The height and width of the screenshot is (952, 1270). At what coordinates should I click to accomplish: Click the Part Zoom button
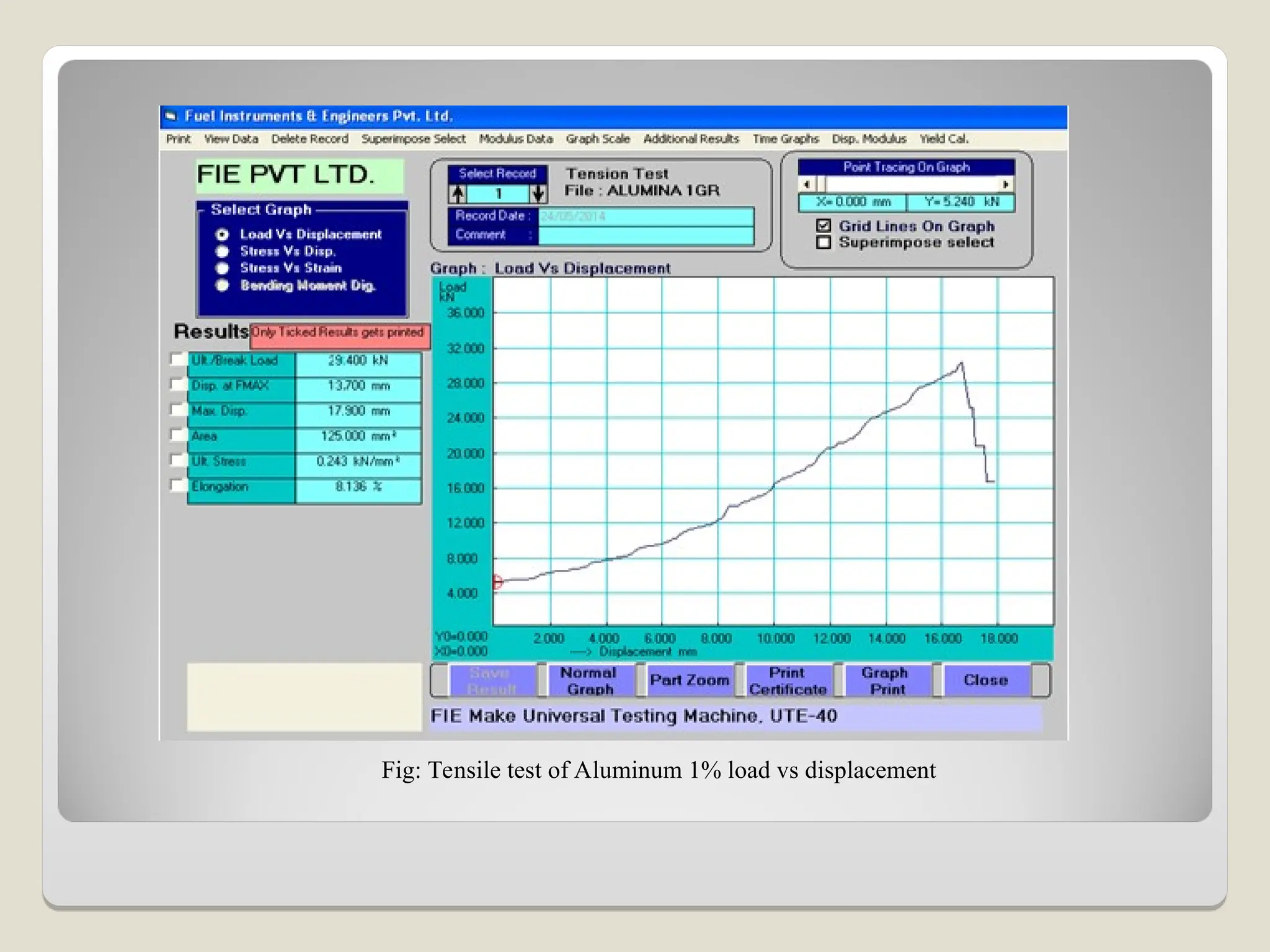(x=690, y=681)
